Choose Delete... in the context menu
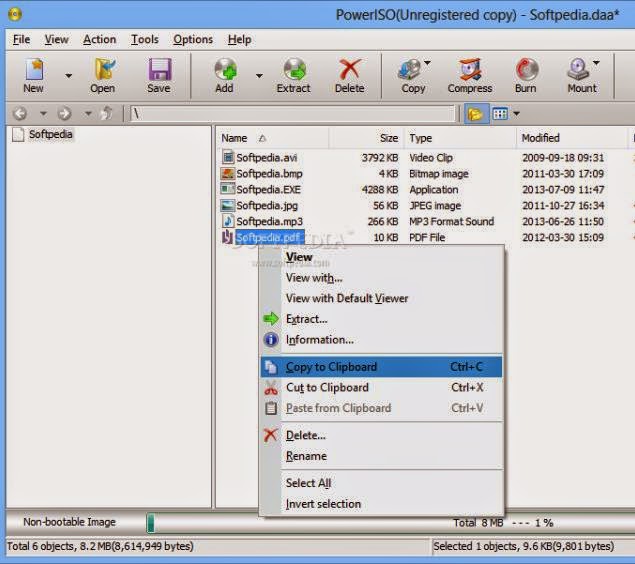Image resolution: width=635 pixels, height=564 pixels. (x=381, y=435)
